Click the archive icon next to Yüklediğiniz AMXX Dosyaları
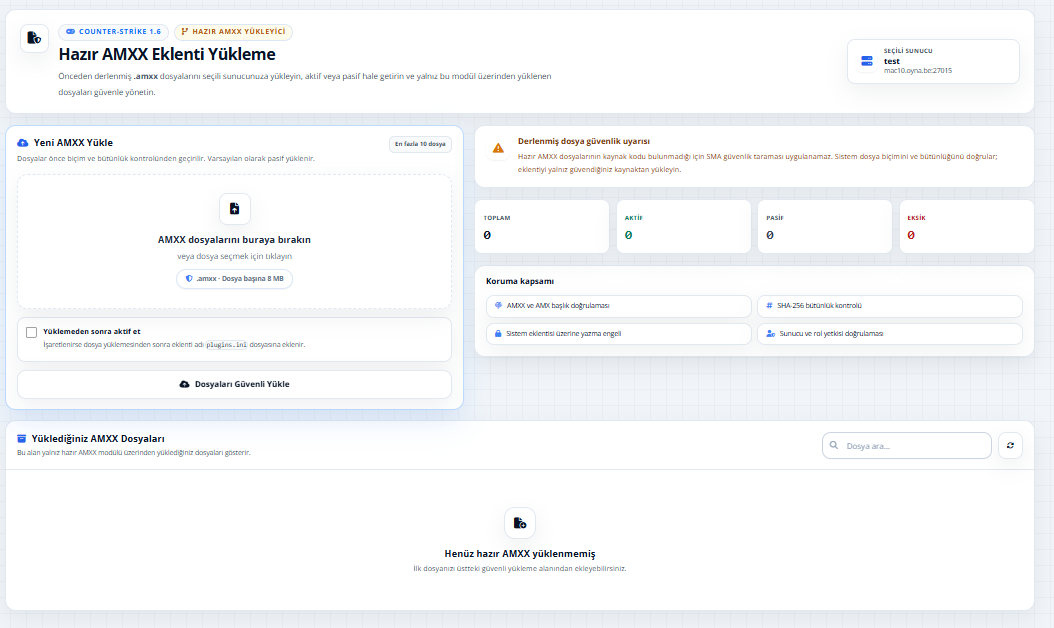Screen dimensions: 1054x628 coord(22,438)
